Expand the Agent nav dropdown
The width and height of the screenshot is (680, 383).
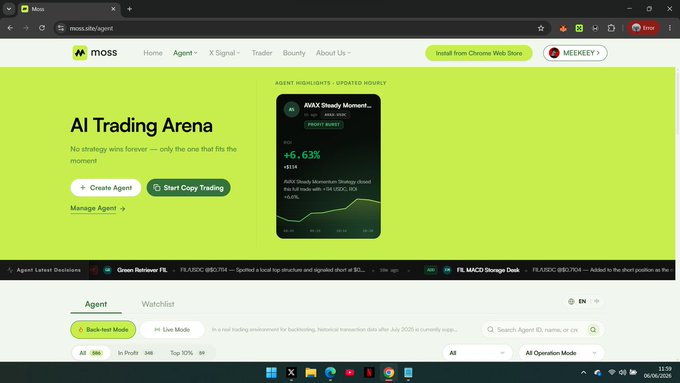pyautogui.click(x=185, y=53)
